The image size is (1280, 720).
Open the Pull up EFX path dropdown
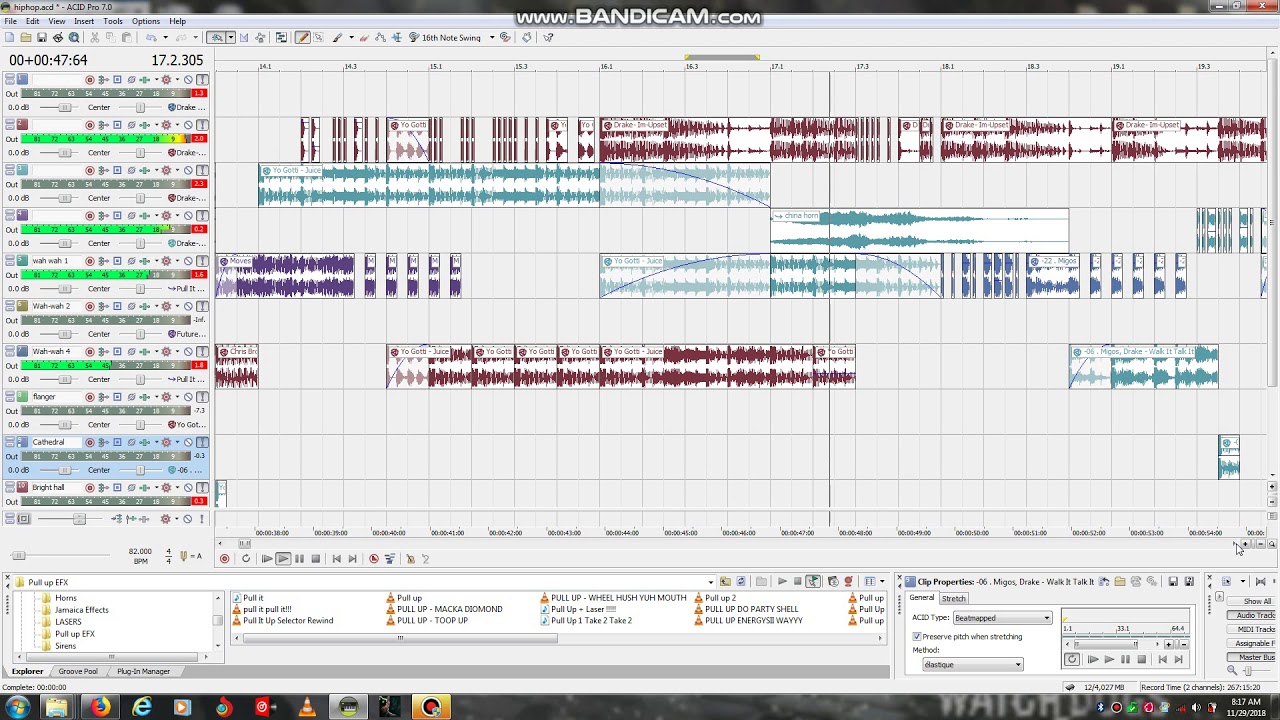coord(711,582)
